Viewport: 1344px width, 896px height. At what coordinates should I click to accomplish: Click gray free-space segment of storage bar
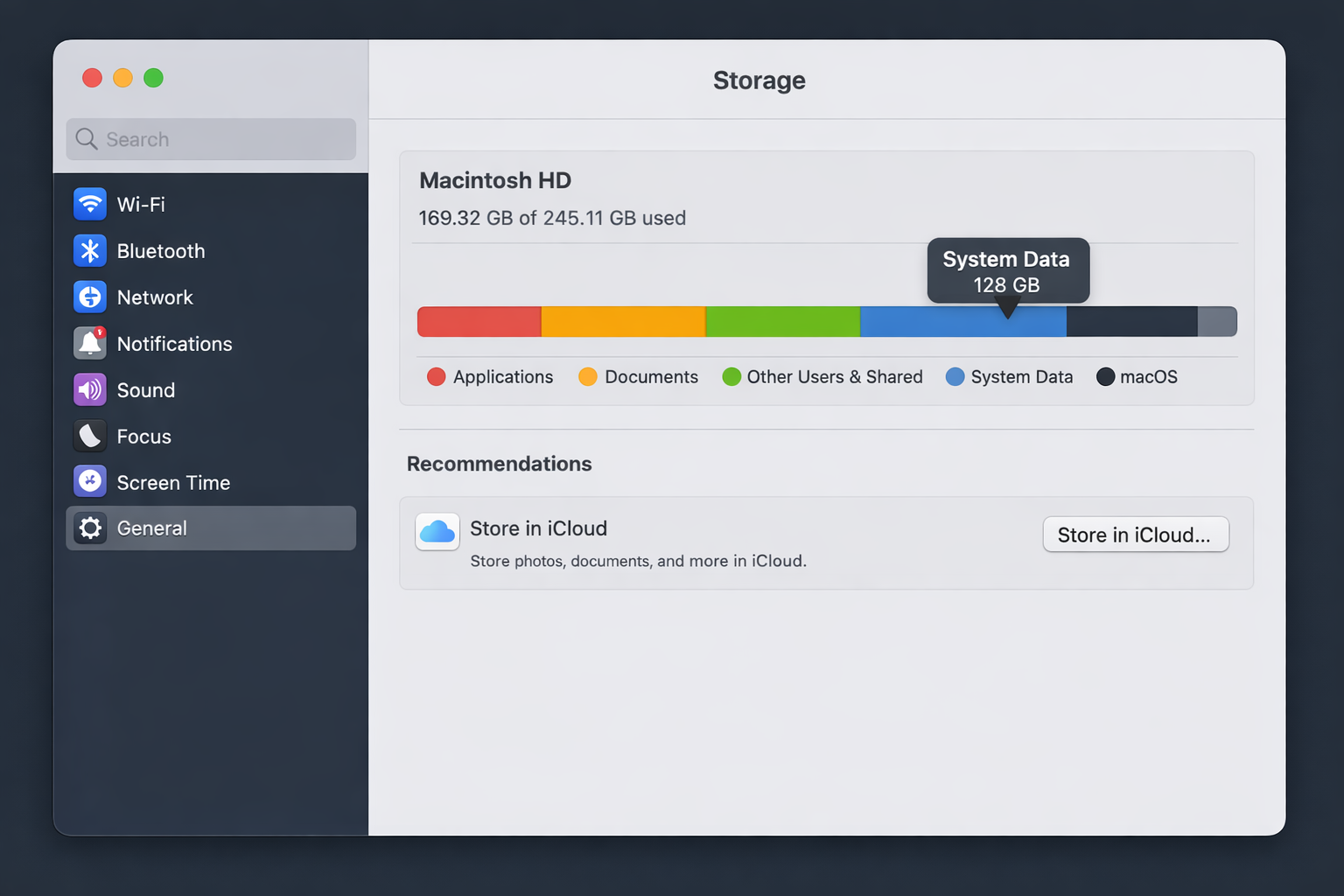click(1217, 321)
